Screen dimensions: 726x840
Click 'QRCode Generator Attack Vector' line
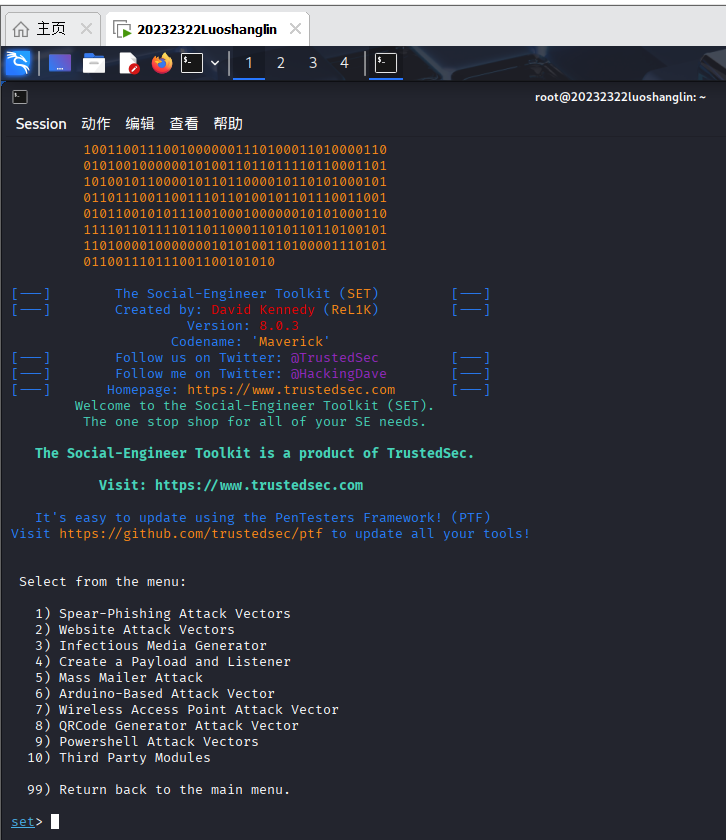click(x=179, y=725)
